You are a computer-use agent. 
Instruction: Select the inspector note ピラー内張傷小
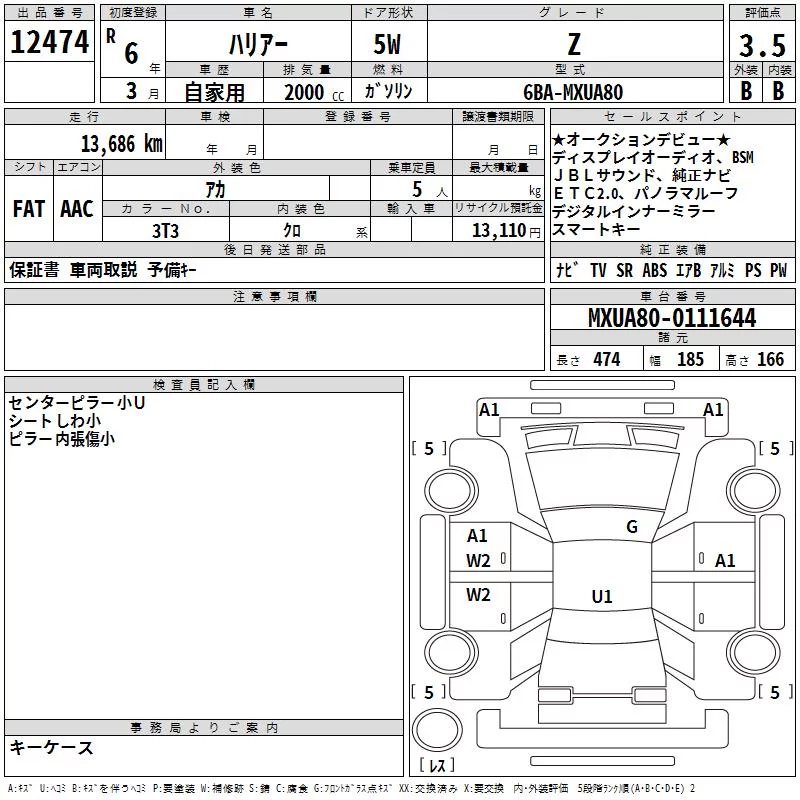(x=62, y=438)
